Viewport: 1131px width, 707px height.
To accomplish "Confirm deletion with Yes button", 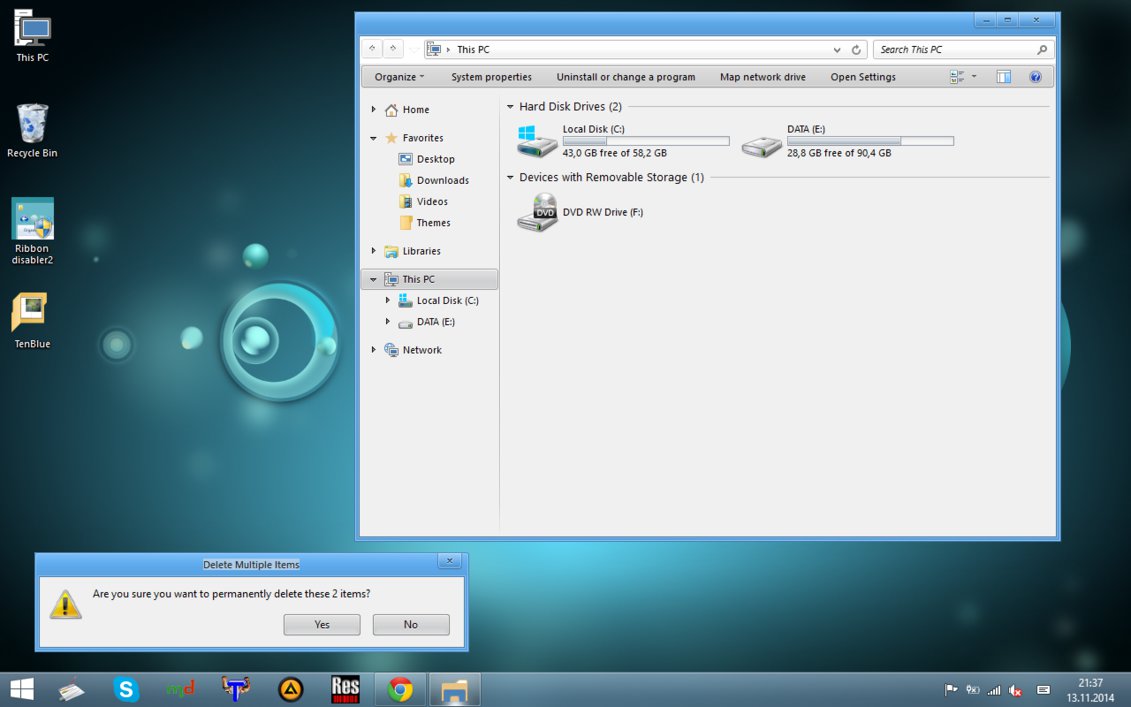I will click(322, 625).
